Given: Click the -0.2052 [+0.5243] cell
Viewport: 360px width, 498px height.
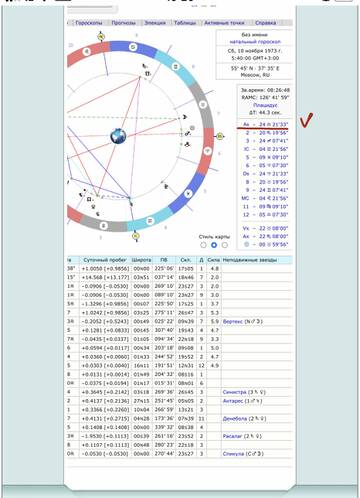Looking at the screenshot, I should point(105,322).
